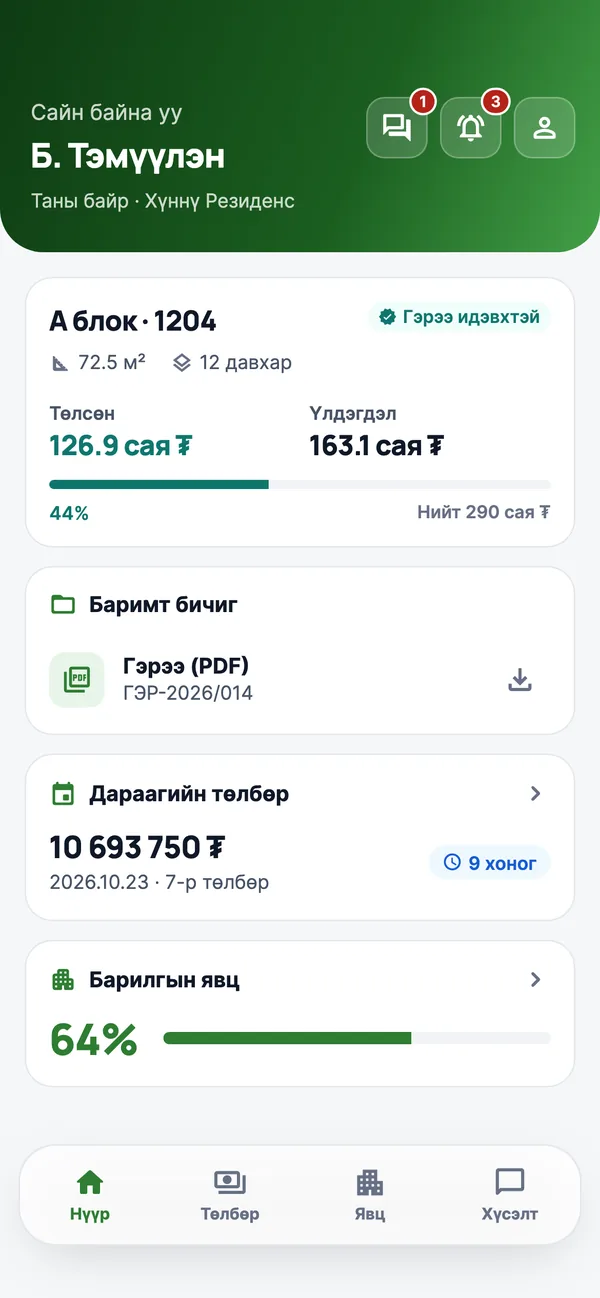This screenshot has height=1298, width=600.
Task: Click the building icon beside Барилгын явц
Action: pyautogui.click(x=63, y=980)
